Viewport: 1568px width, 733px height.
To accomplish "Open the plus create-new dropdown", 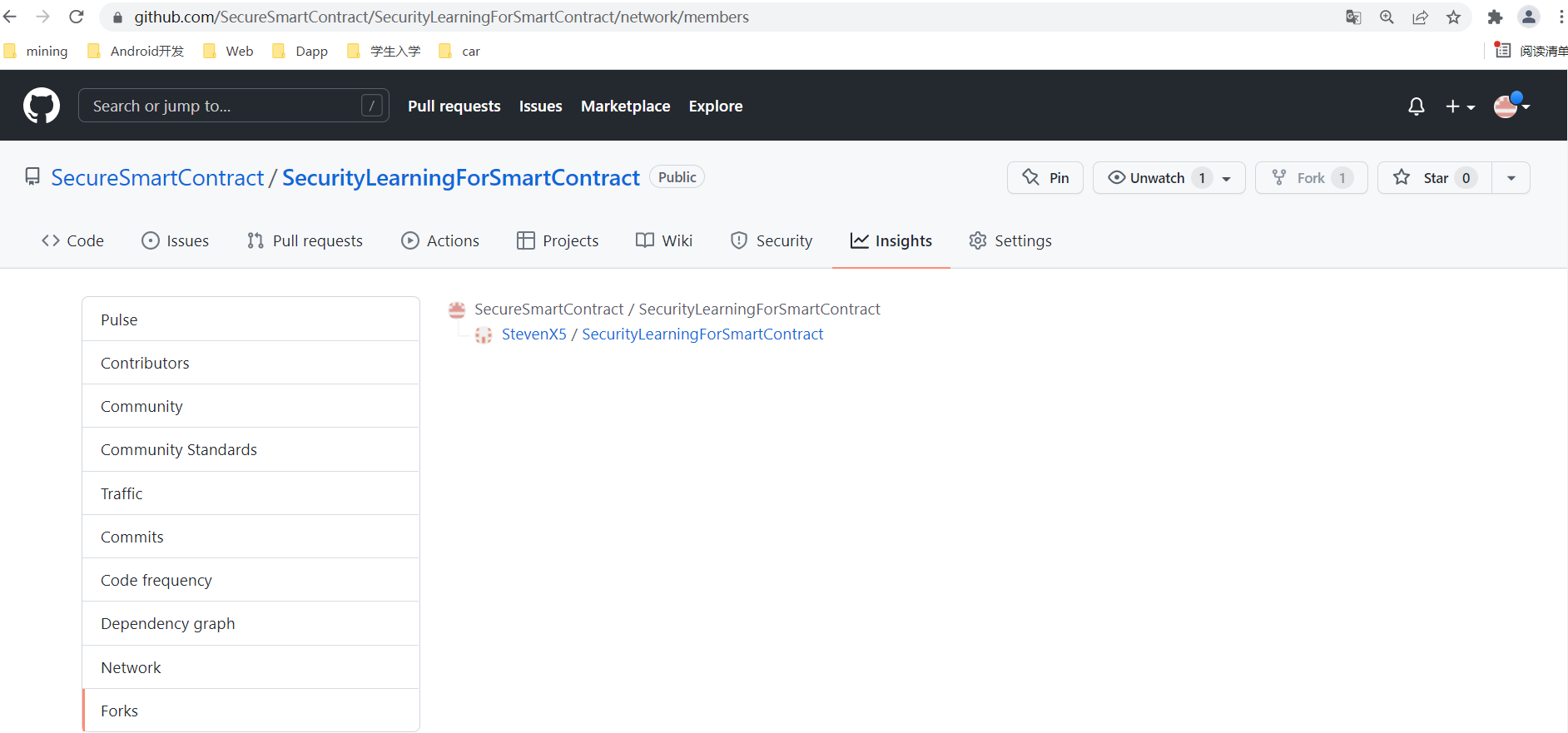I will (x=1460, y=106).
